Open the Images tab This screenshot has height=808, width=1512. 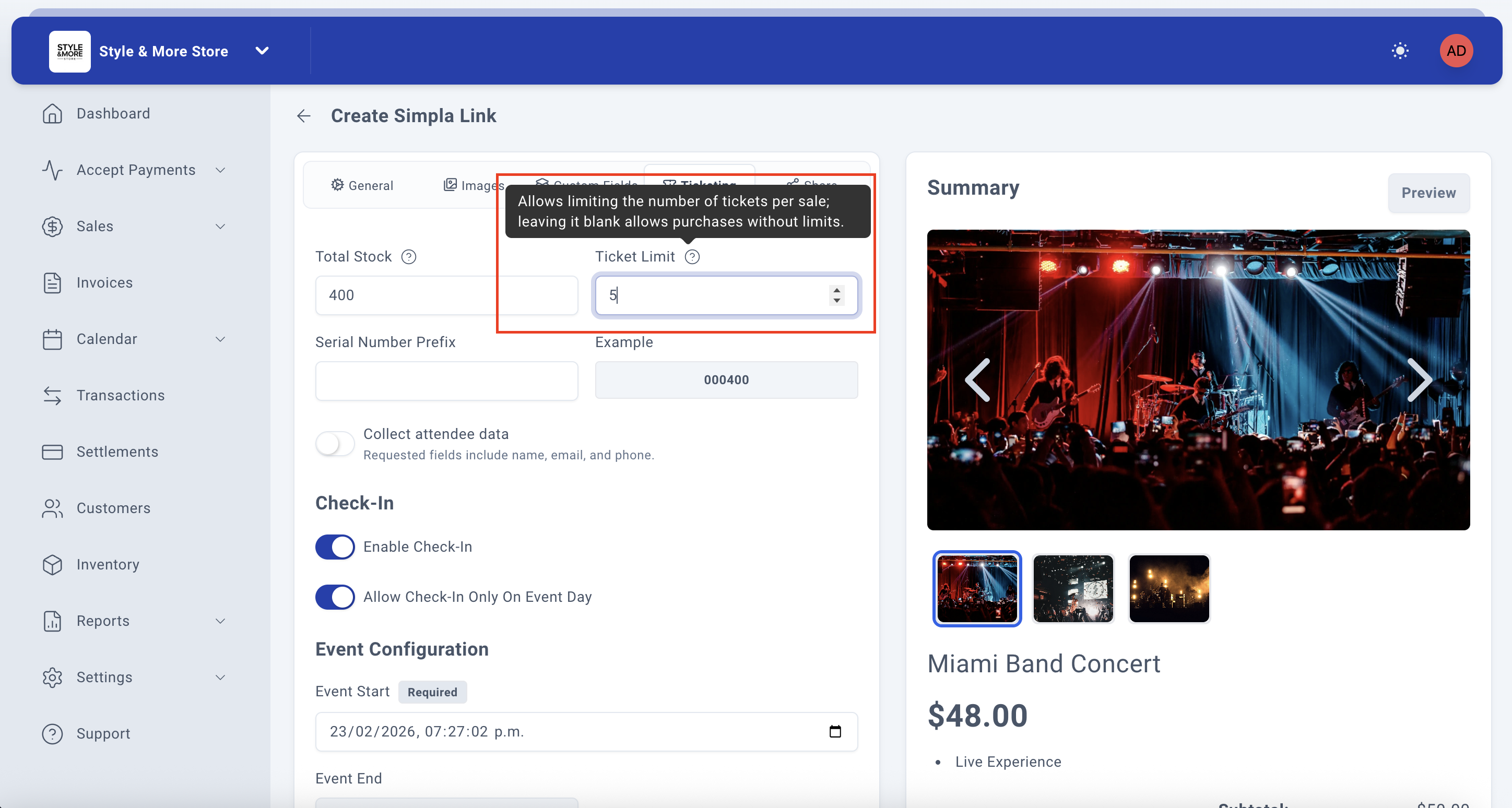(473, 185)
